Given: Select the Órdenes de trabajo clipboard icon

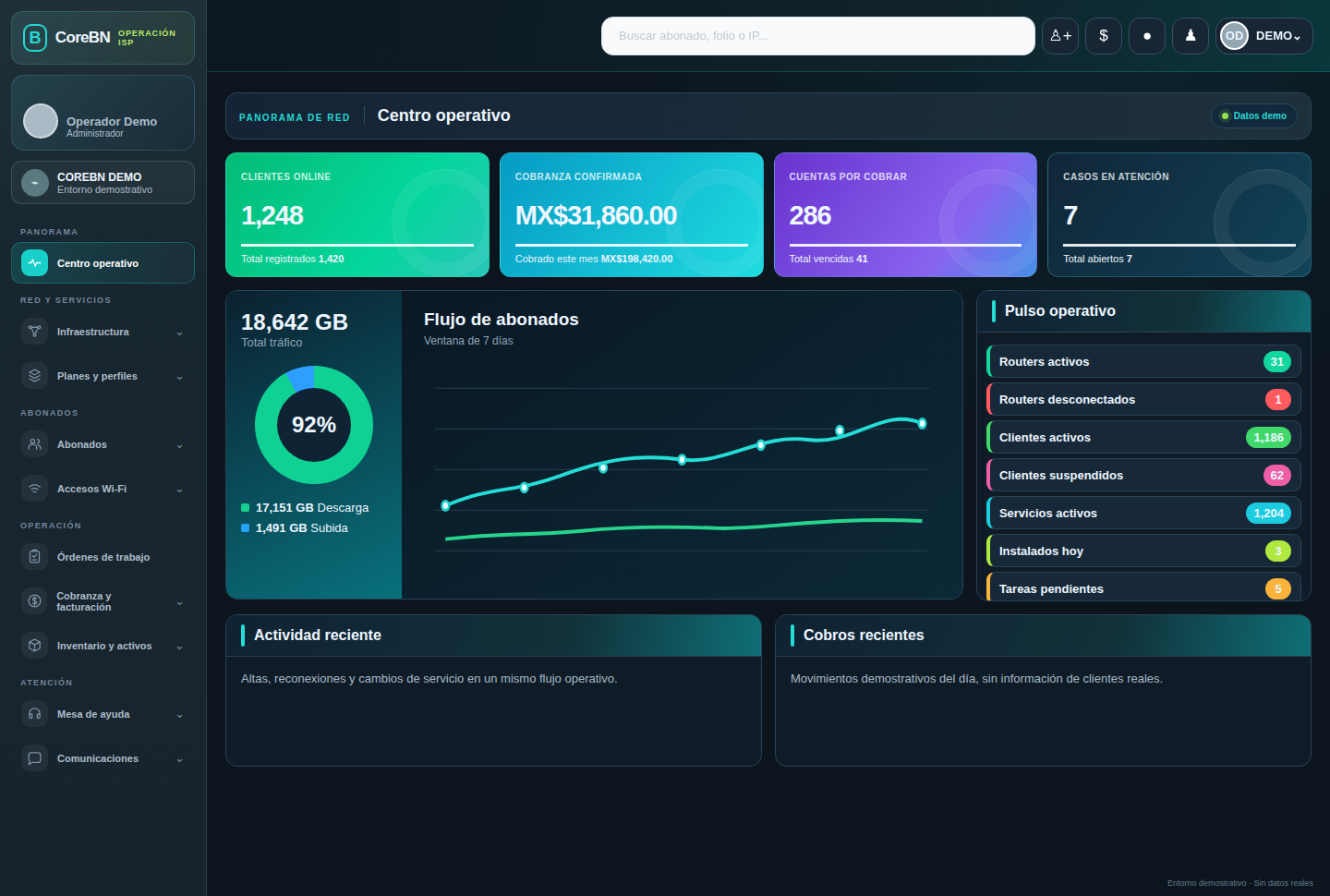Looking at the screenshot, I should [x=34, y=557].
